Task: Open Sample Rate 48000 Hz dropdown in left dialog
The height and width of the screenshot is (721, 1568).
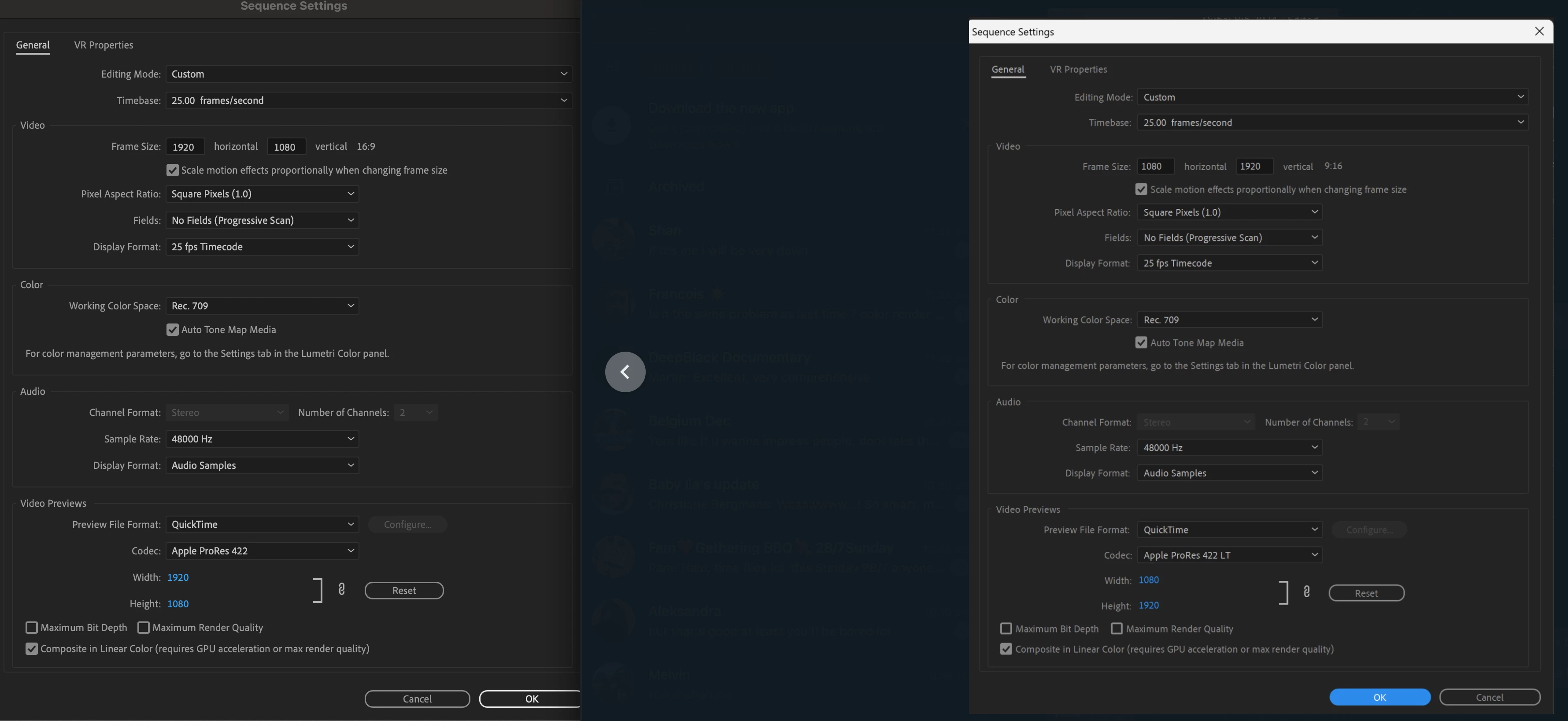Action: tap(262, 439)
